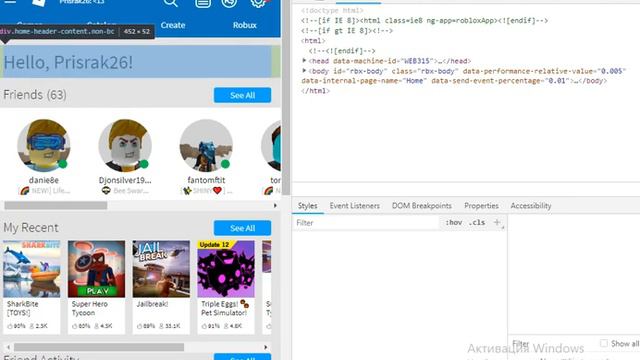Switch to the Styles tab
The height and width of the screenshot is (360, 640).
click(307, 206)
